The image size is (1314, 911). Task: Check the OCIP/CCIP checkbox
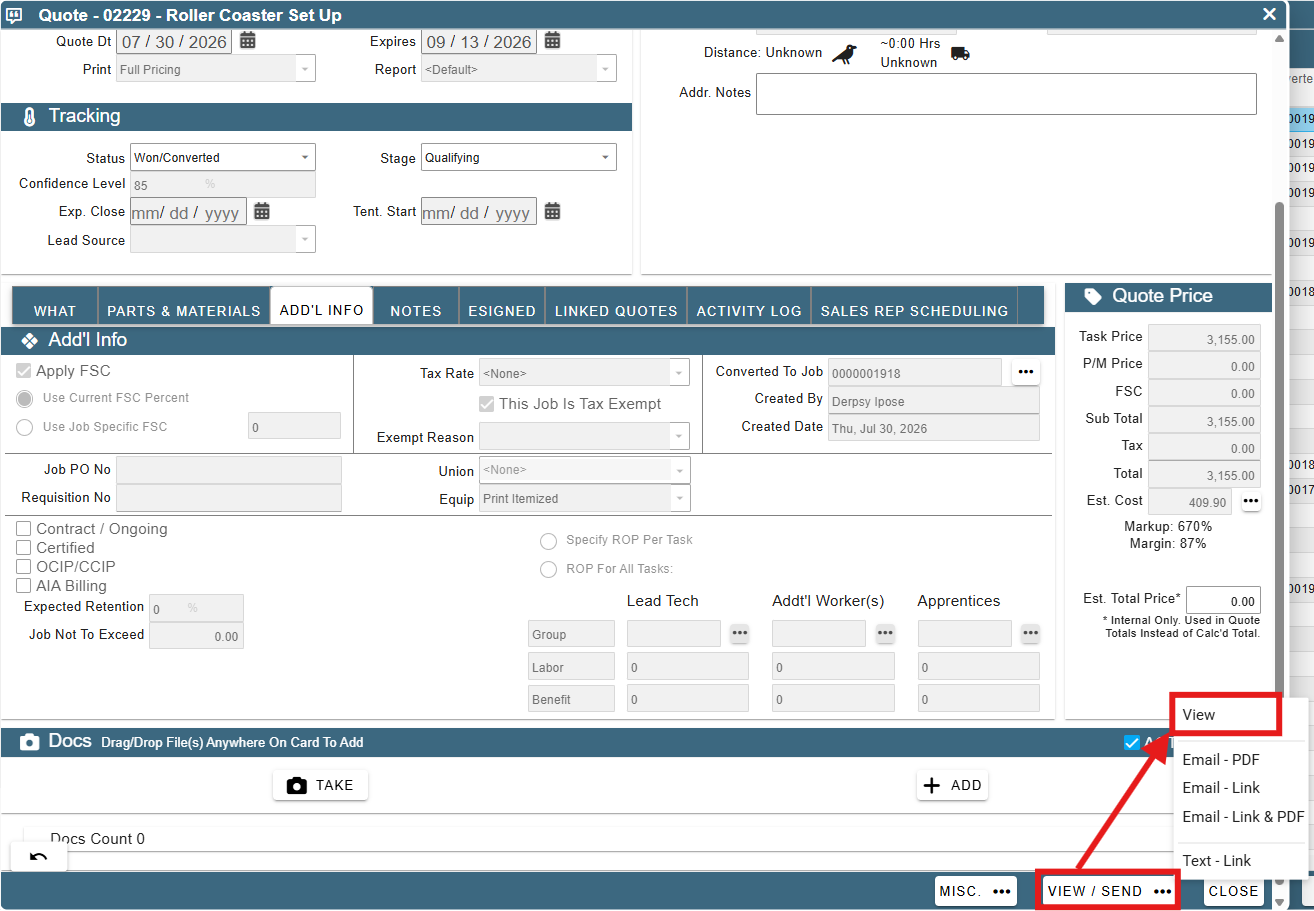(24, 567)
